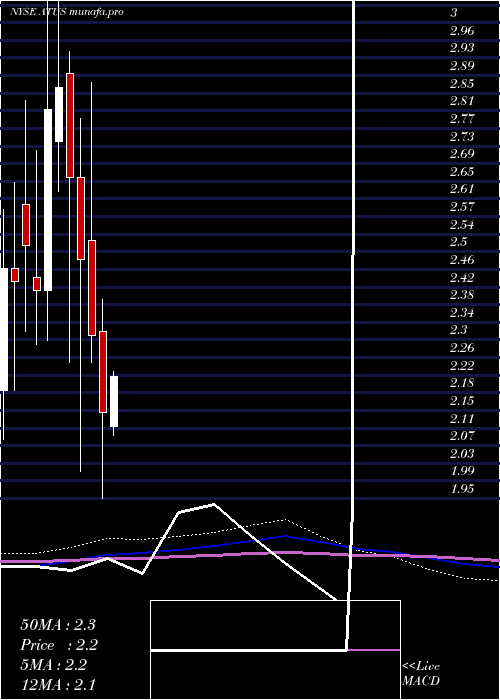Click the tallest white candlestick body
The height and width of the screenshot is (700, 500).
pyautogui.click(x=48, y=200)
